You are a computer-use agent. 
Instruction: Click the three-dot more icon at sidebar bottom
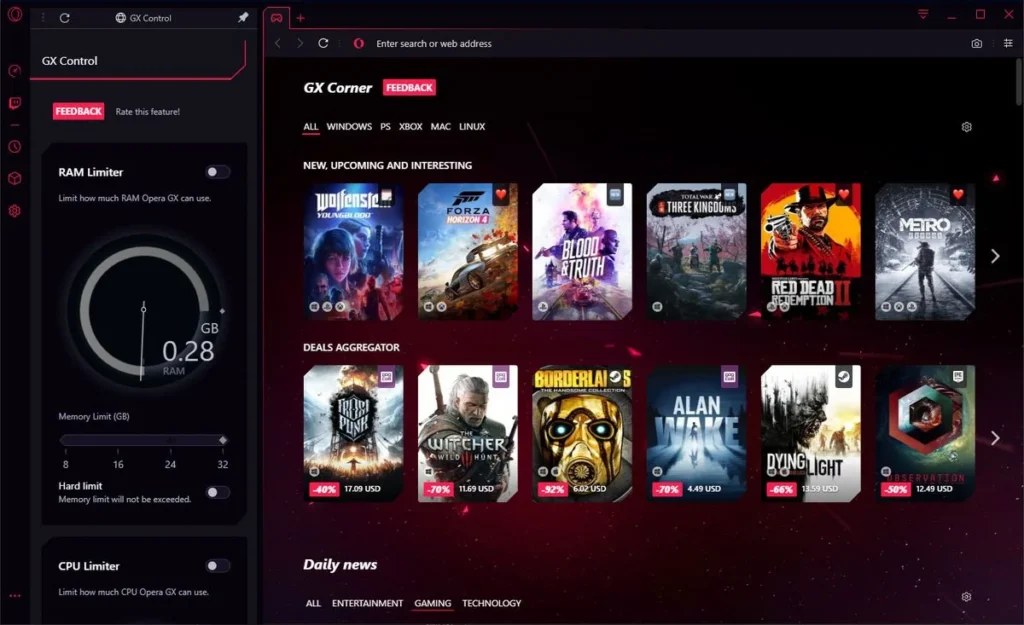point(14,596)
